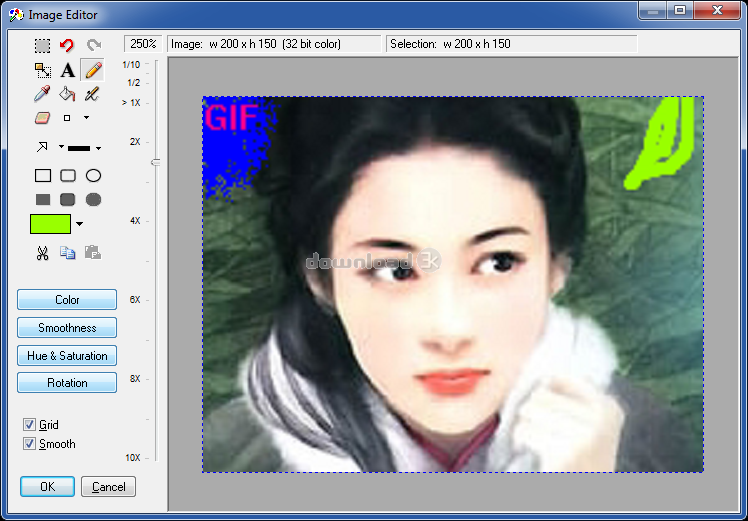Select the resize image tool
748x521 pixels.
point(43,71)
